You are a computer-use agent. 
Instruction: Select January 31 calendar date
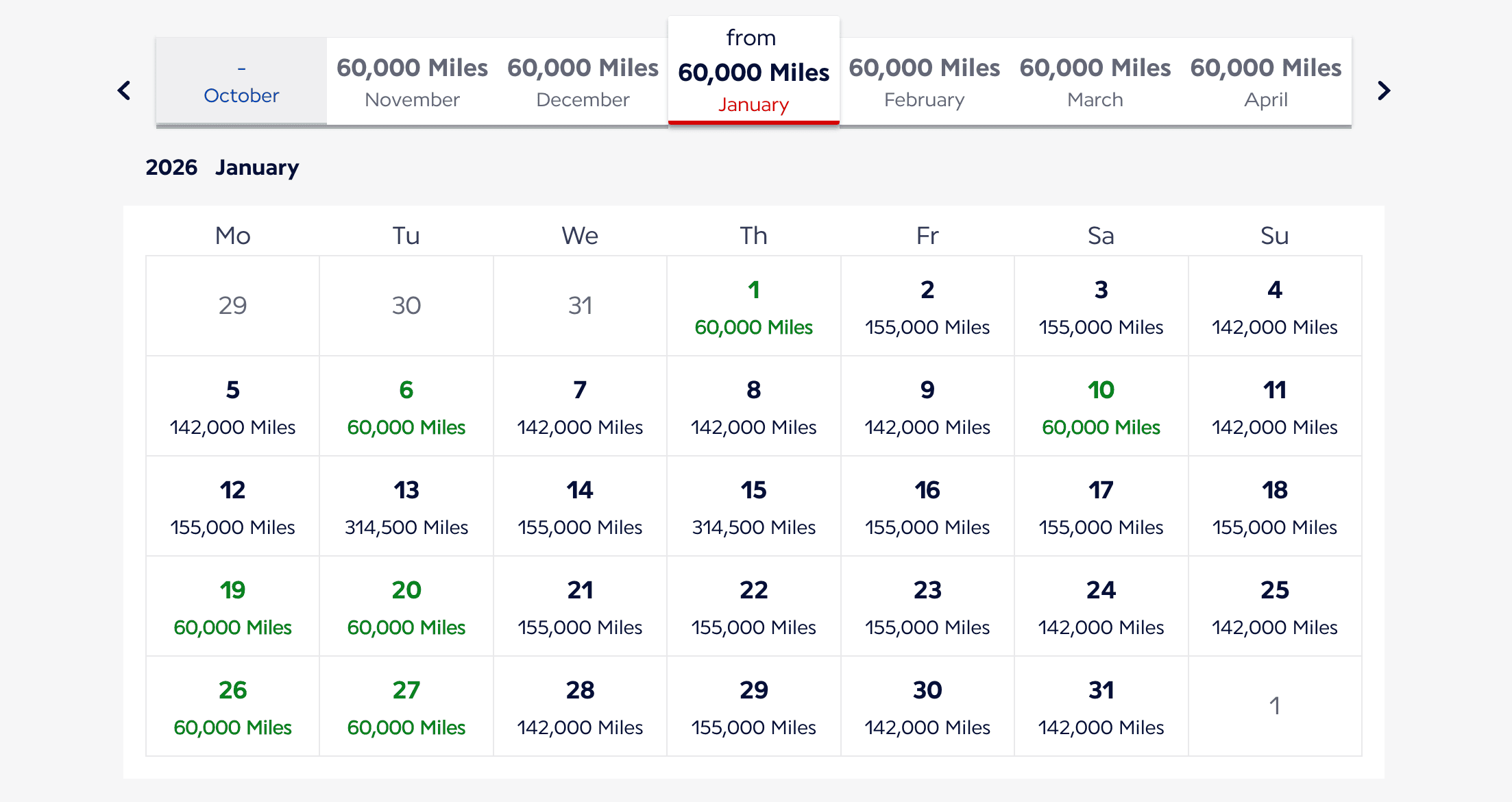click(x=1100, y=706)
